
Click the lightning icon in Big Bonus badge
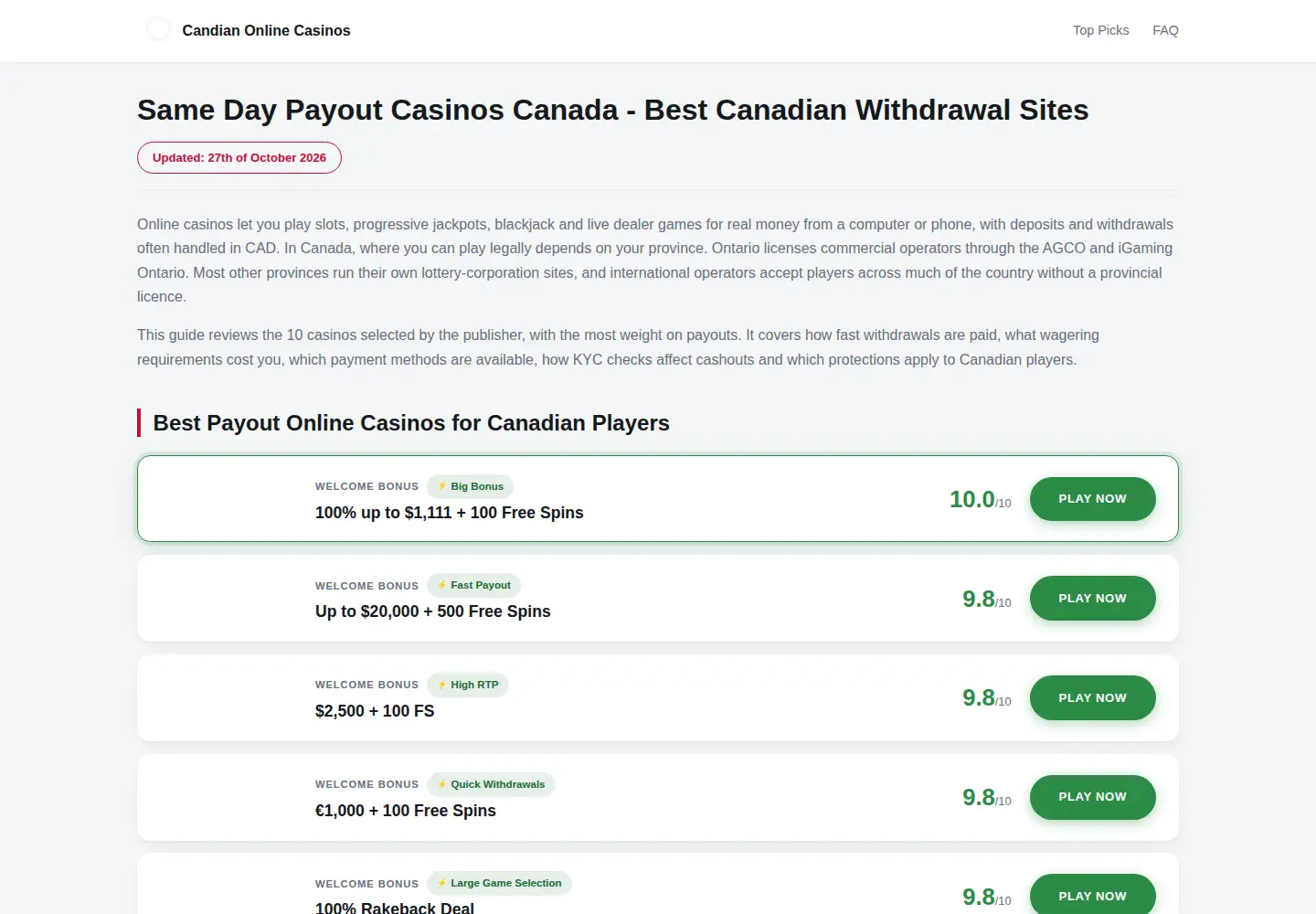pyautogui.click(x=442, y=486)
